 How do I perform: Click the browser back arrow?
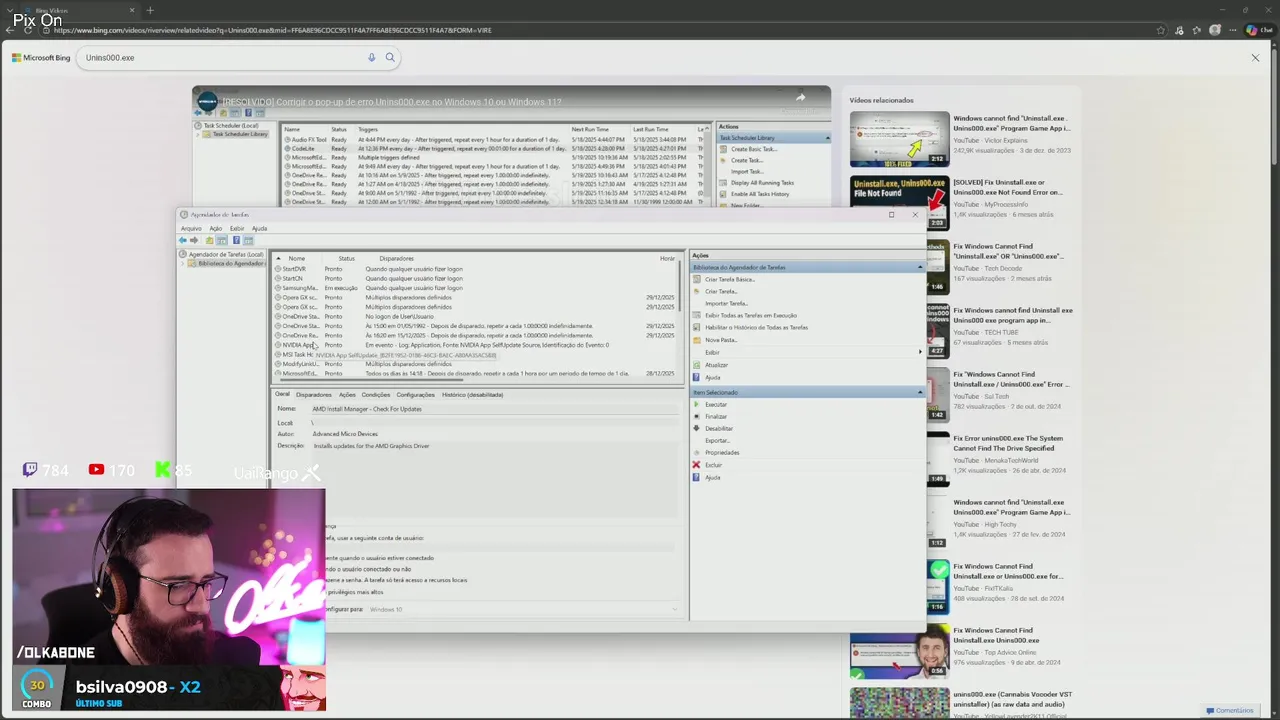pyautogui.click(x=10, y=30)
